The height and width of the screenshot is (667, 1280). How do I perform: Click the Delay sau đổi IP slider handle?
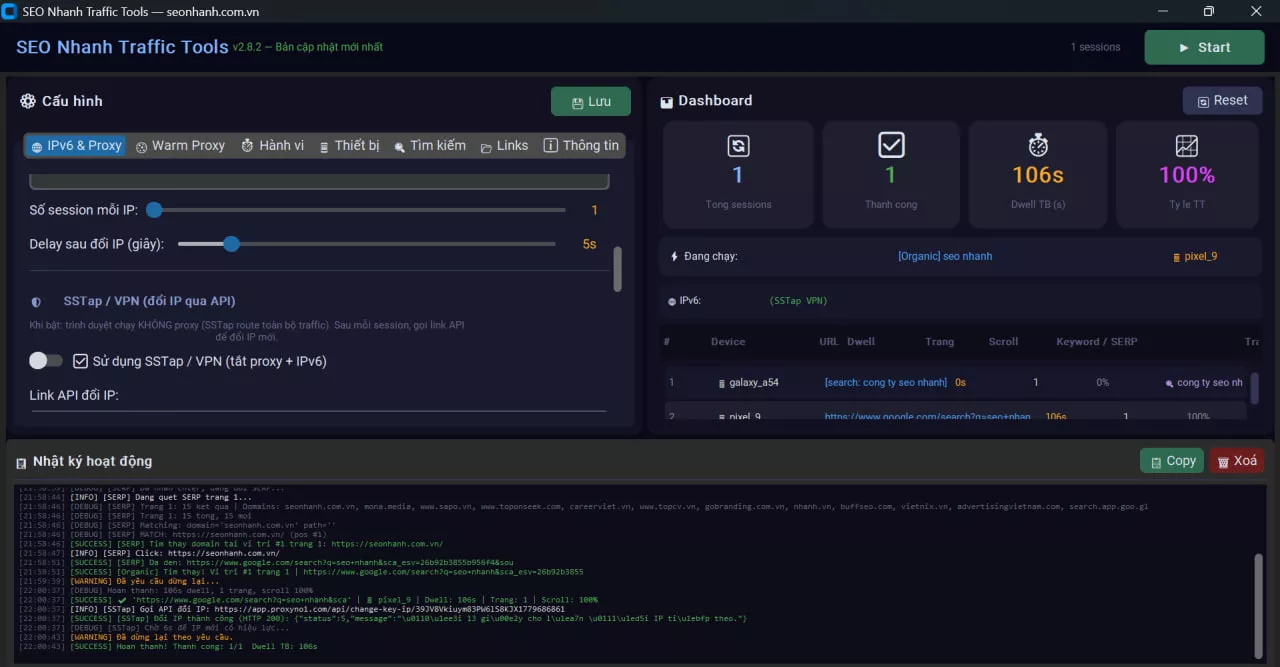pos(231,243)
